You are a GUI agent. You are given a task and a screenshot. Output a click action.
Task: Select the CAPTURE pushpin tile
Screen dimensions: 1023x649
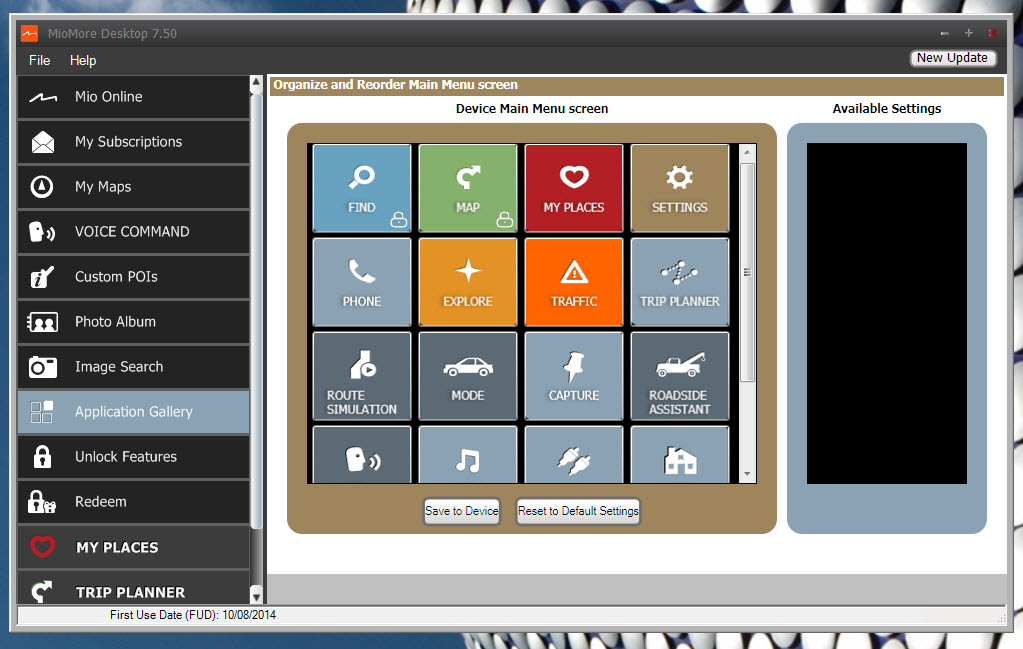click(x=574, y=376)
